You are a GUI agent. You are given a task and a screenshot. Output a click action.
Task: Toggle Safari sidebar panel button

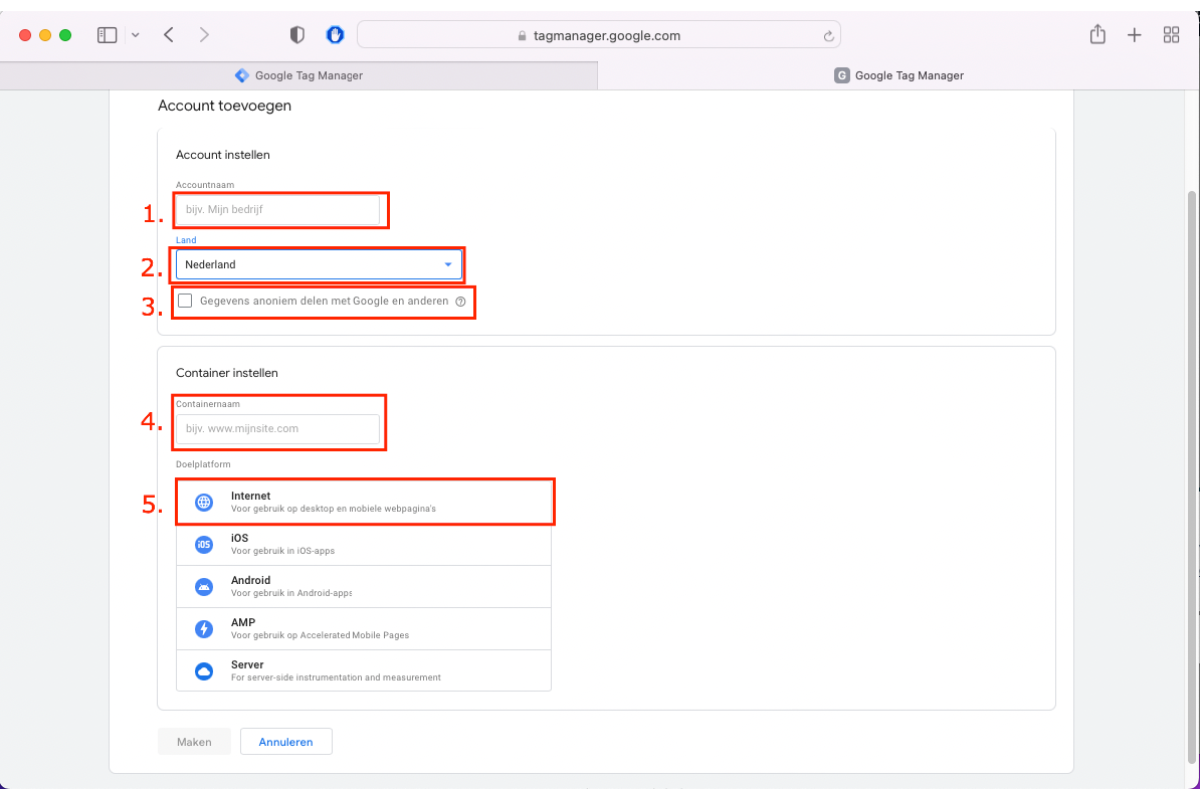[107, 35]
